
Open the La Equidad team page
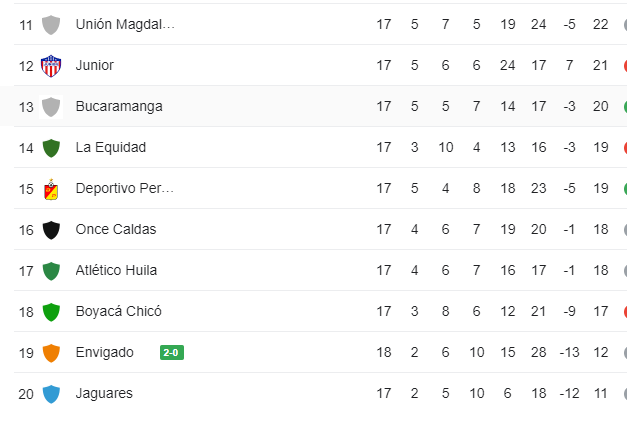tap(111, 147)
